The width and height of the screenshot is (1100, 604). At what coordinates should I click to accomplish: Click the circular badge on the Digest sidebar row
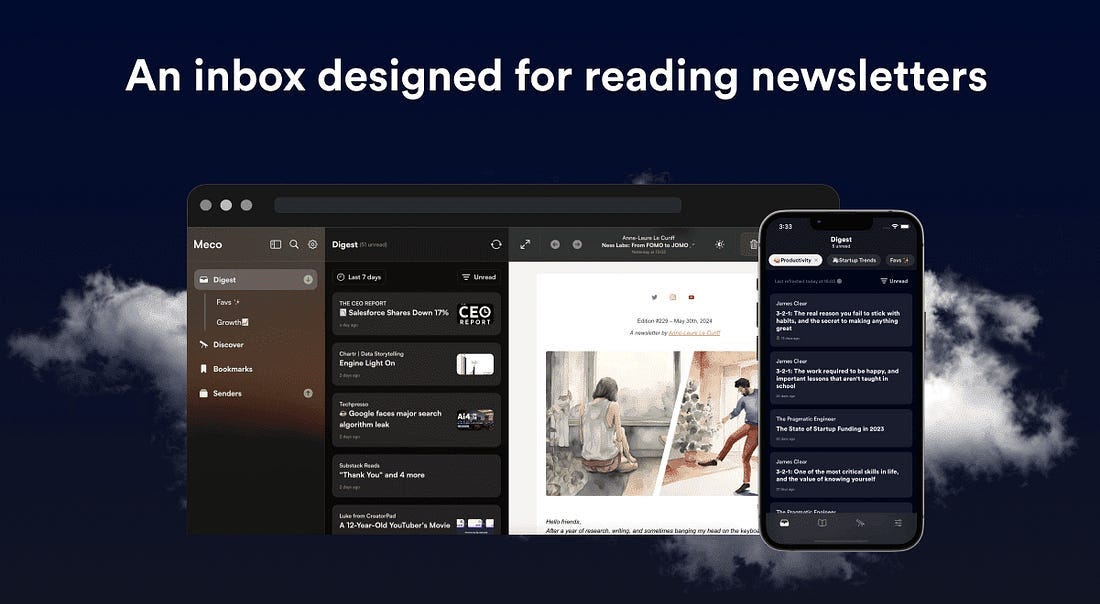coord(308,279)
